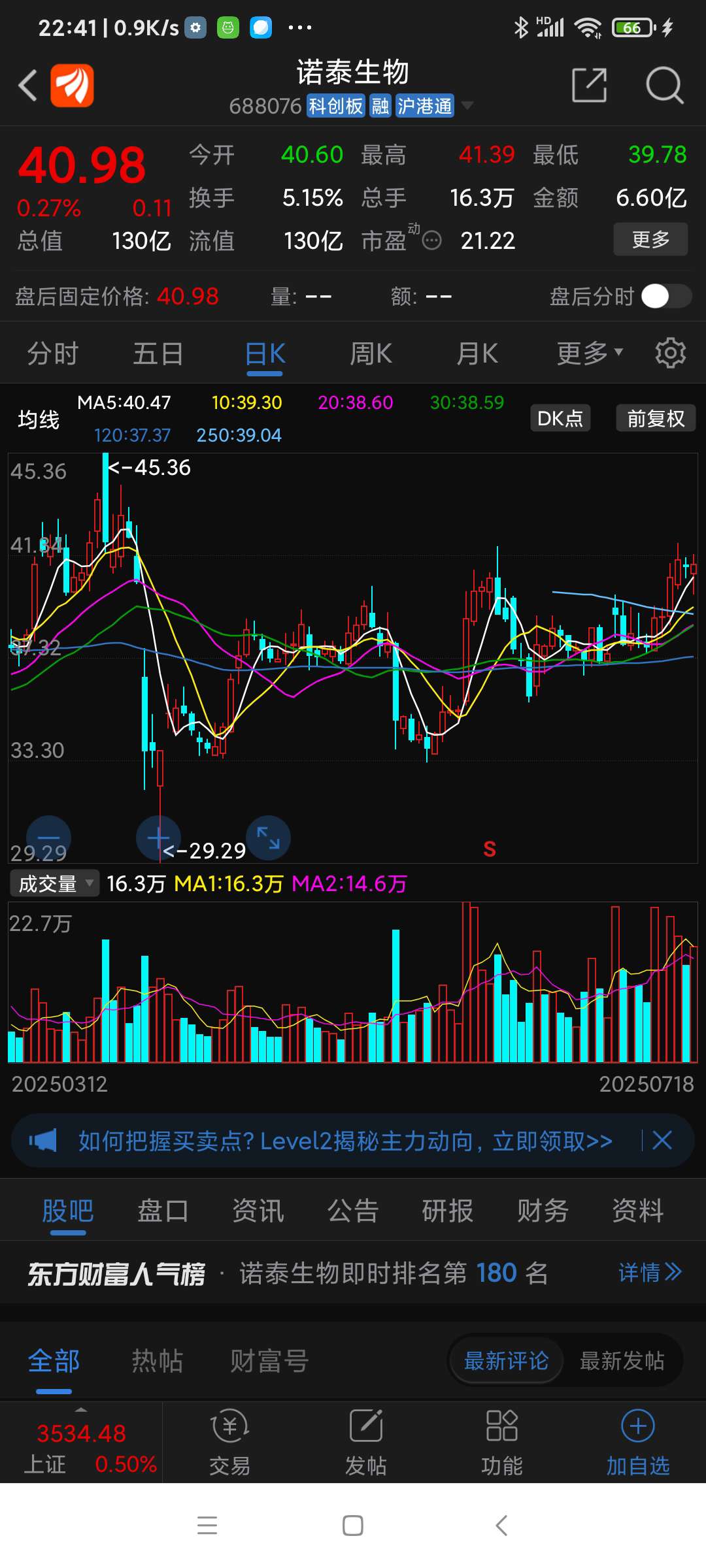Image resolution: width=706 pixels, height=1568 pixels.
Task: Tap the megaphone icon in the Level2 banner
Action: point(42,1141)
